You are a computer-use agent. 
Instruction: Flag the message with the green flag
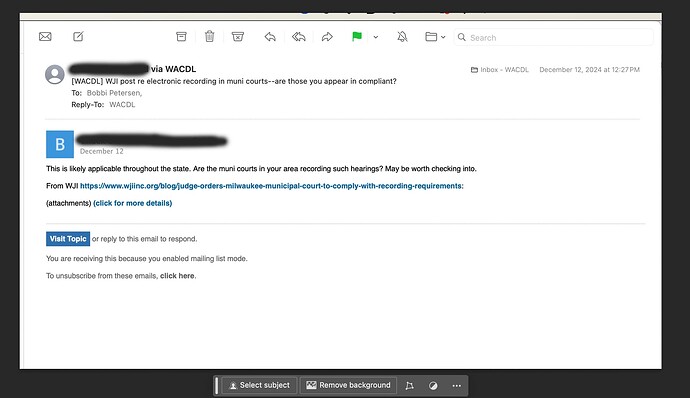(x=357, y=37)
